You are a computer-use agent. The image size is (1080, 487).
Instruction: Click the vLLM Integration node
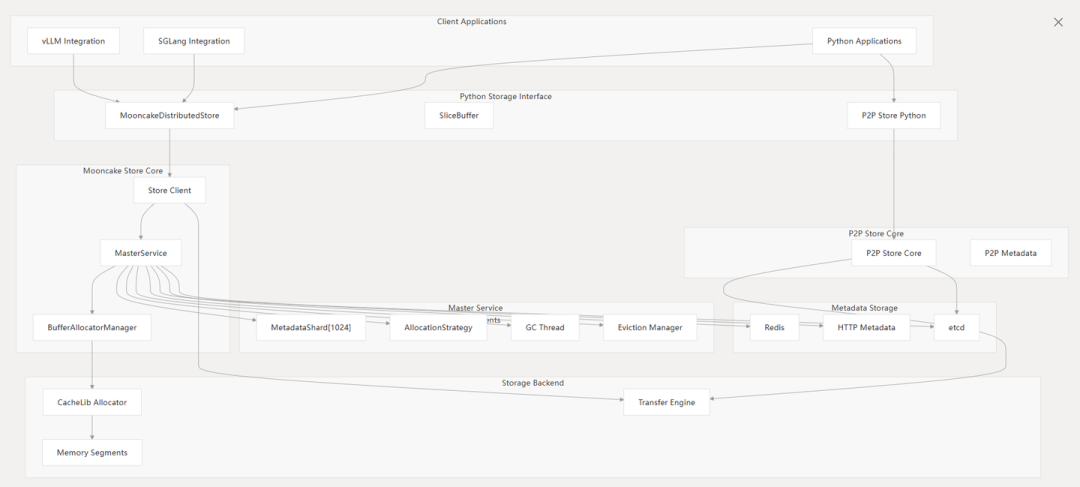(74, 41)
